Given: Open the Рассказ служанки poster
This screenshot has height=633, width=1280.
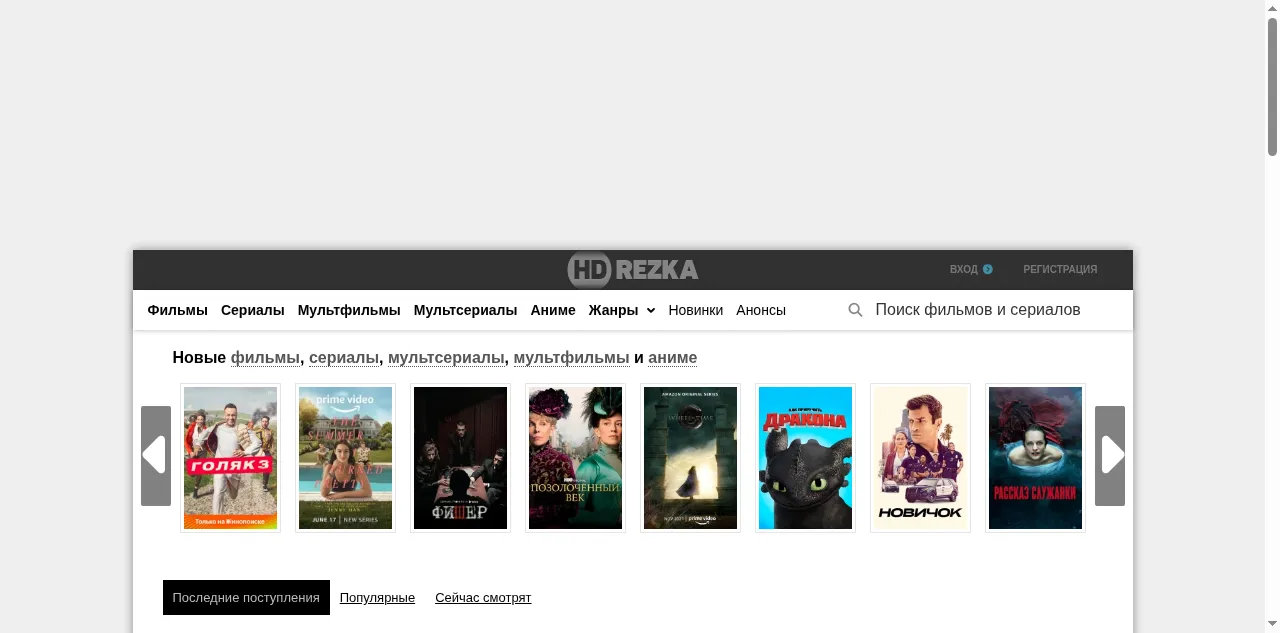Looking at the screenshot, I should (x=1036, y=458).
